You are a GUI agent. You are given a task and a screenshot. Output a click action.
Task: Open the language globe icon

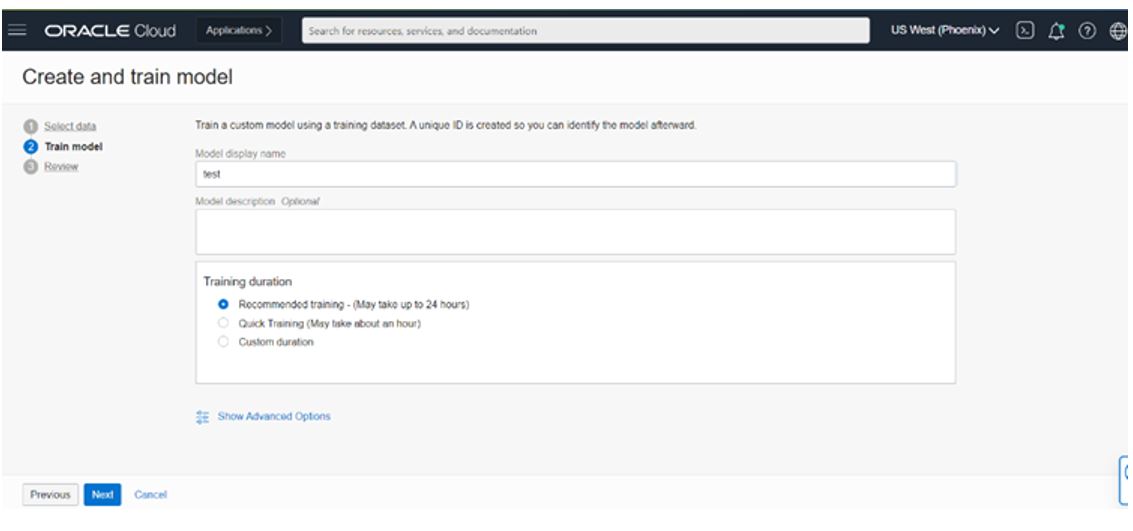tap(1118, 30)
